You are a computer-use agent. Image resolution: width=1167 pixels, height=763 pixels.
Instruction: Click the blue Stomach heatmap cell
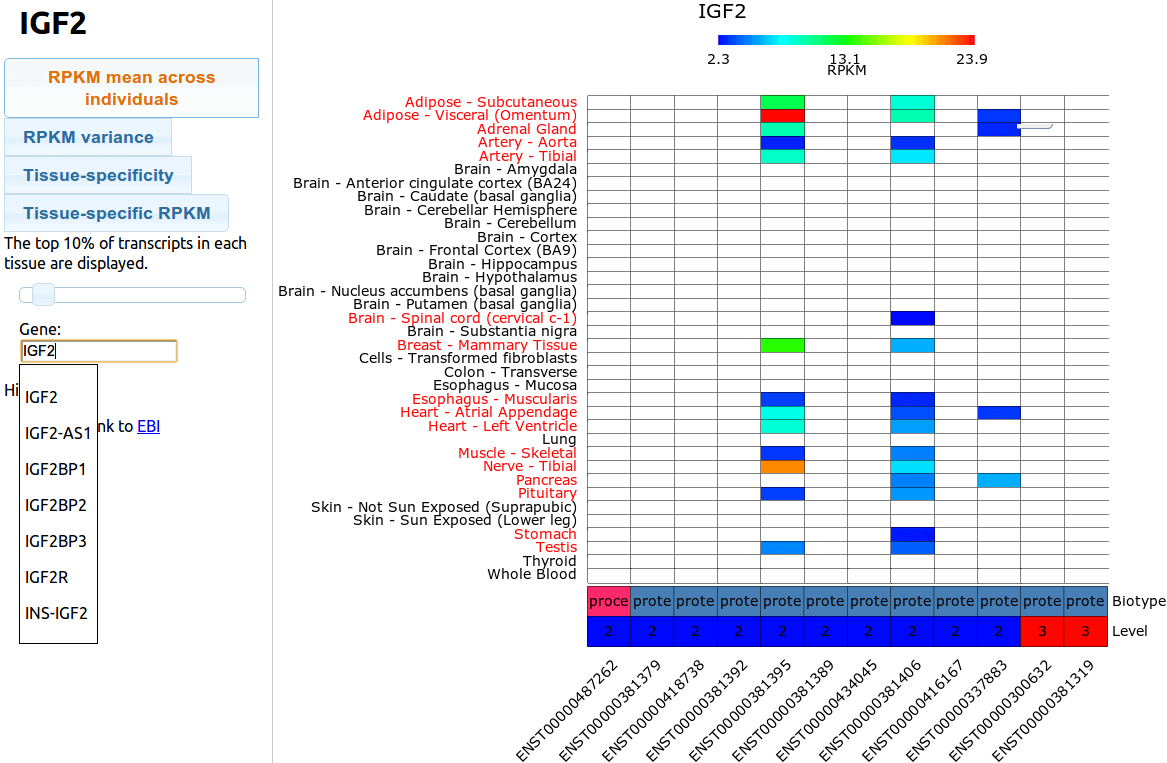[x=912, y=534]
